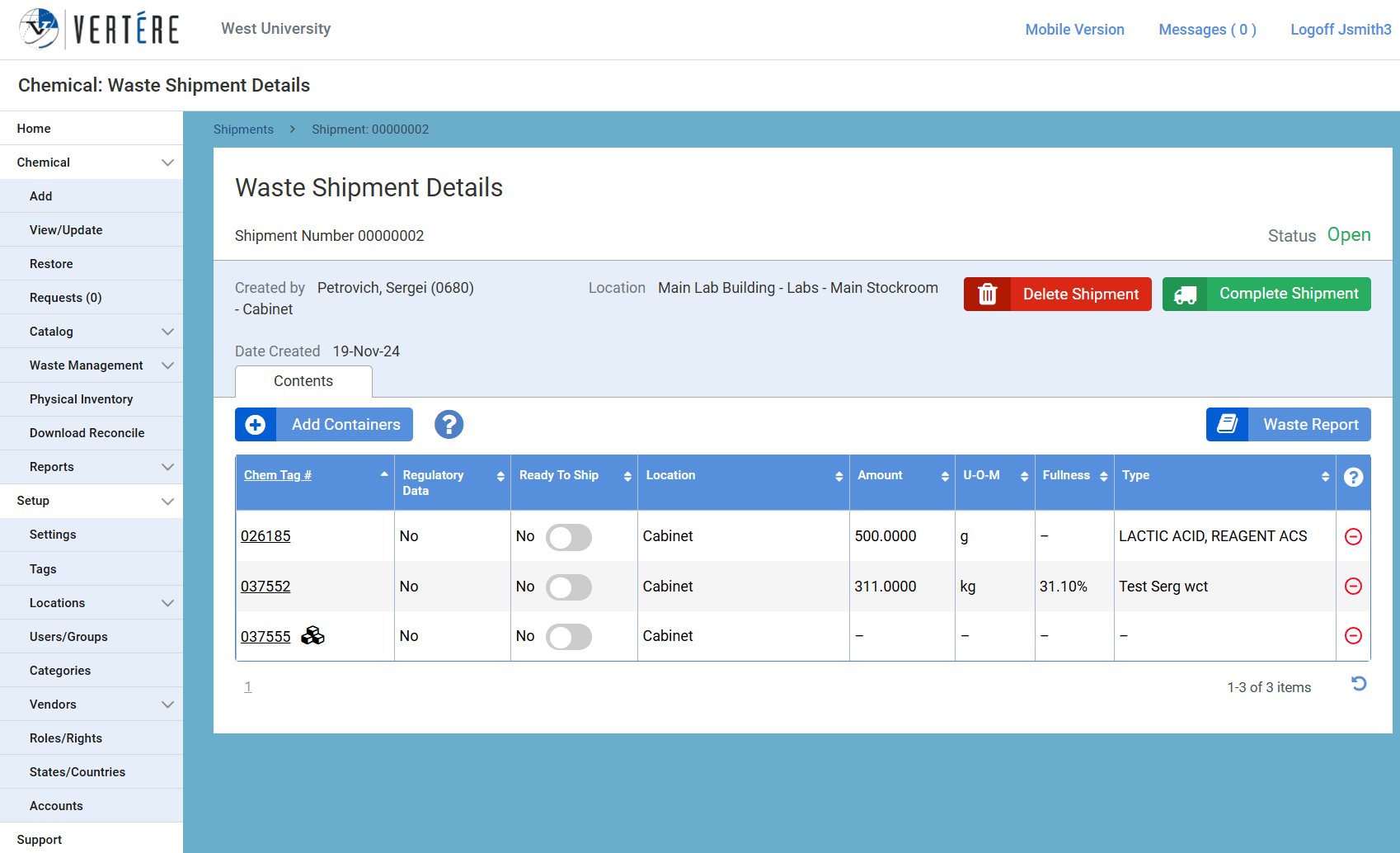
Task: Remove container 026185 with the red minus icon
Action: 1353,536
